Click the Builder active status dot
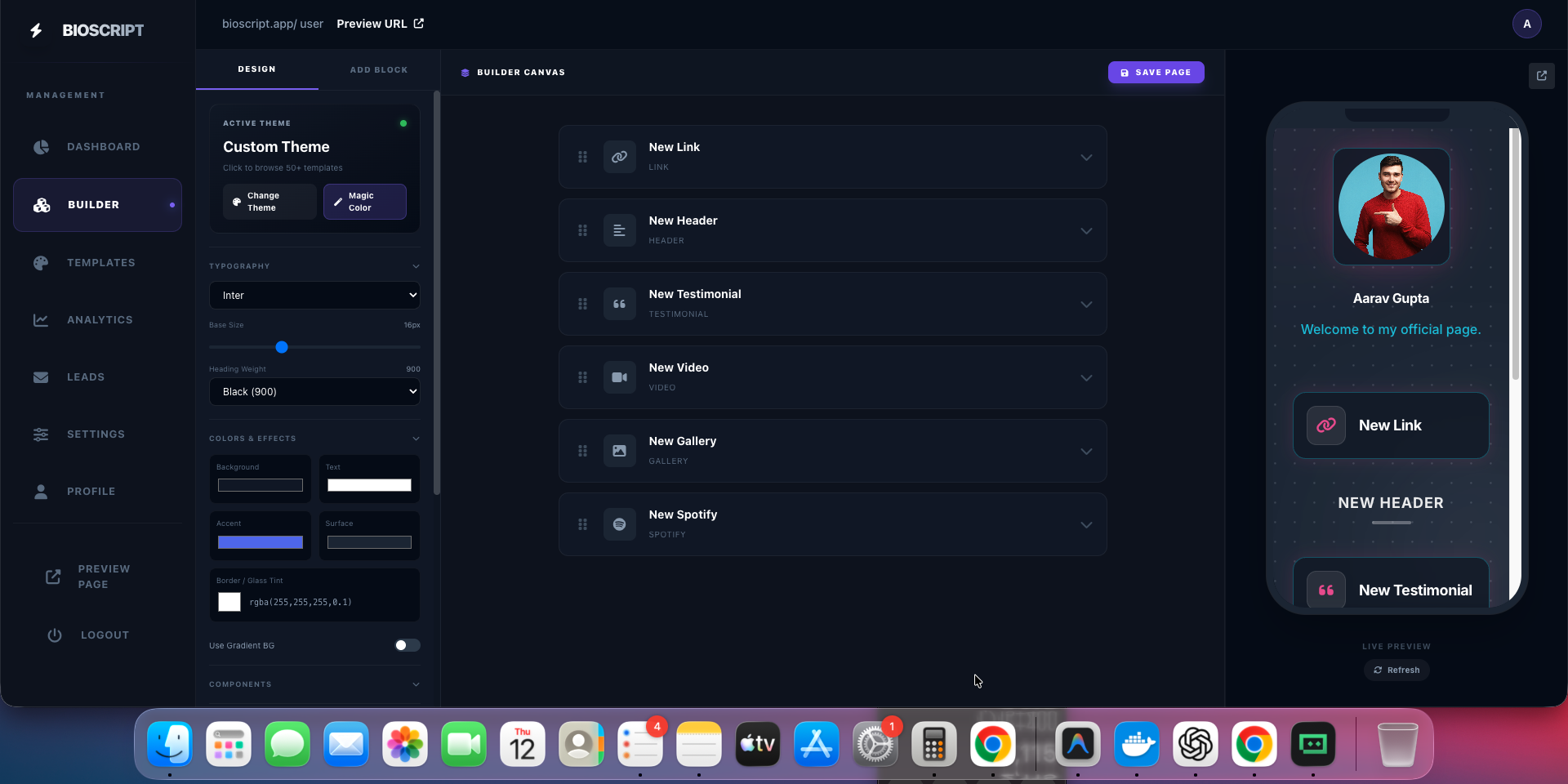The height and width of the screenshot is (784, 1568). (x=171, y=205)
